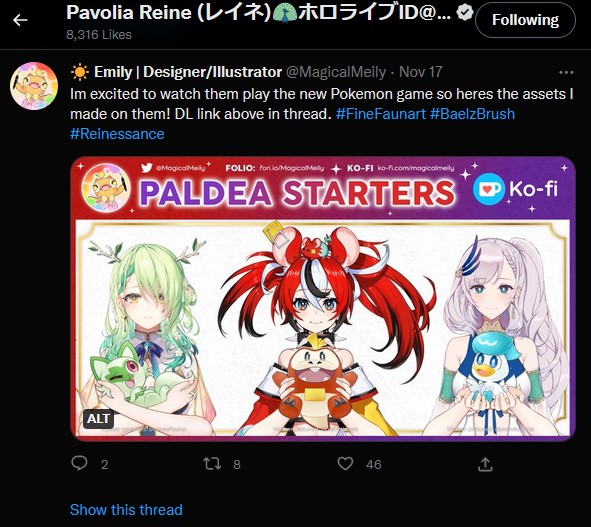
Task: Open the reply comment icon
Action: pyautogui.click(x=79, y=463)
